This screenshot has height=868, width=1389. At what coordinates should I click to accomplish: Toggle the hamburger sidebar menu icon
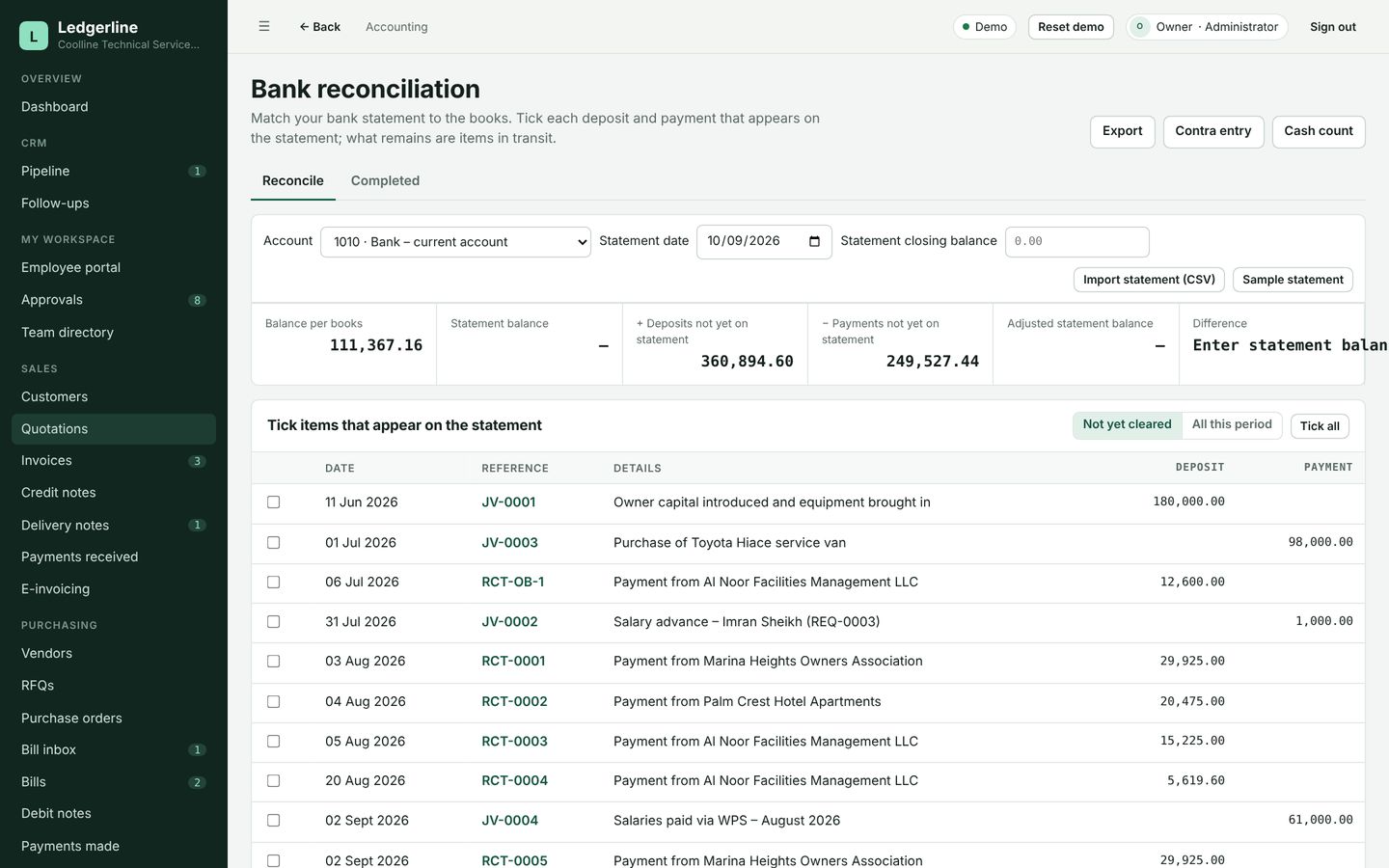[264, 26]
